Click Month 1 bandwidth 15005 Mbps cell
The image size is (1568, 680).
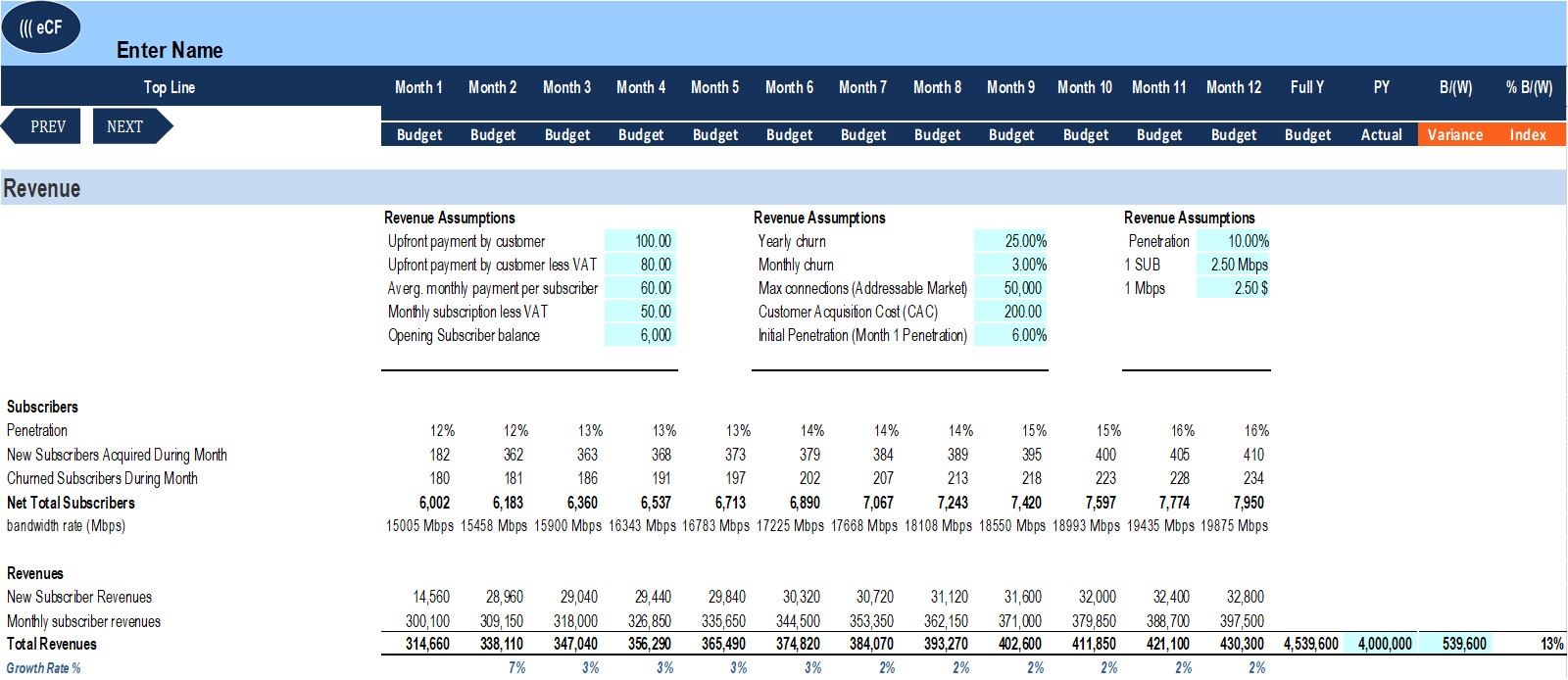point(419,526)
